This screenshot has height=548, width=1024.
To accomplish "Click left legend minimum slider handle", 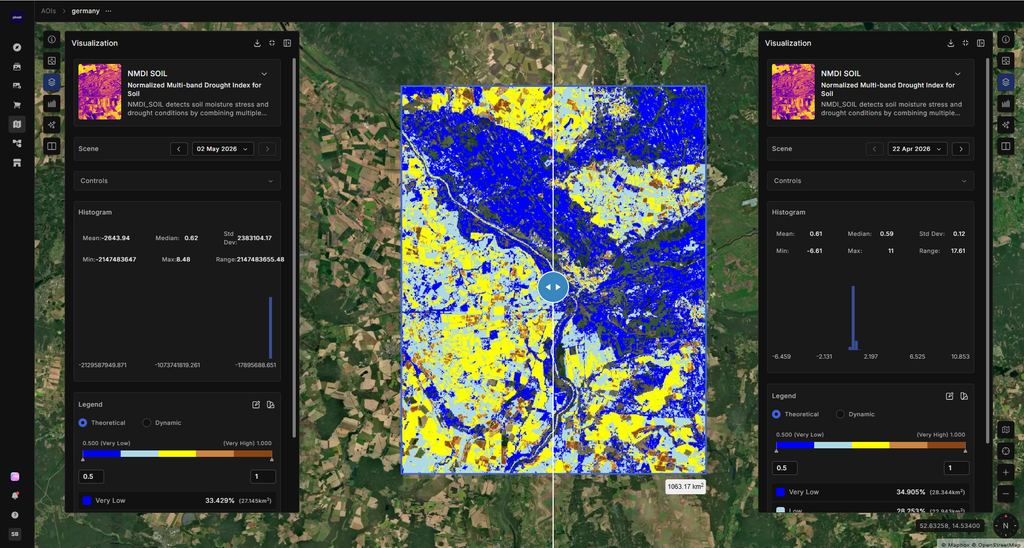I will [x=83, y=460].
